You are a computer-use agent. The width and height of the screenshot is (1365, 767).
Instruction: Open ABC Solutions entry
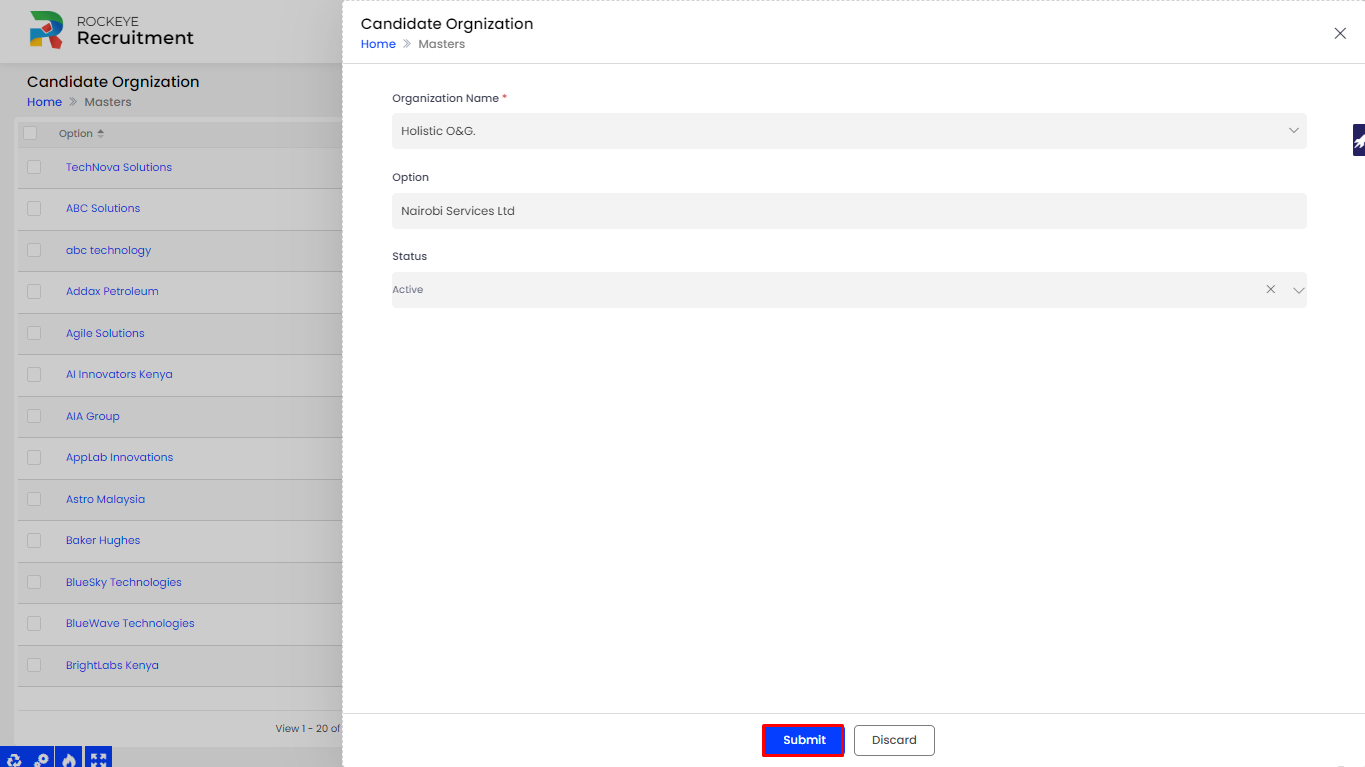(x=103, y=208)
